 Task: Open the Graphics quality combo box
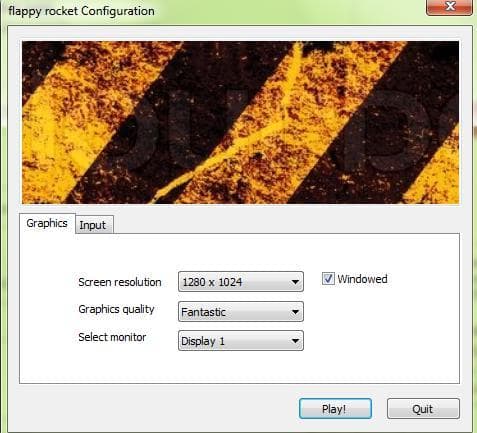241,312
